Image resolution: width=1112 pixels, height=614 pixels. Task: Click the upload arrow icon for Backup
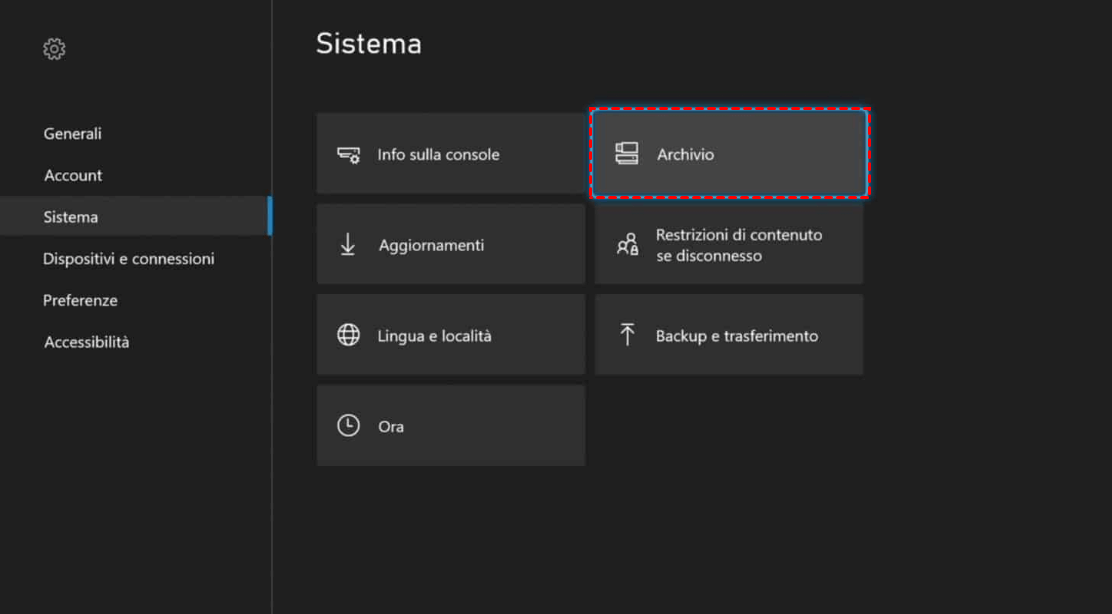tap(627, 335)
